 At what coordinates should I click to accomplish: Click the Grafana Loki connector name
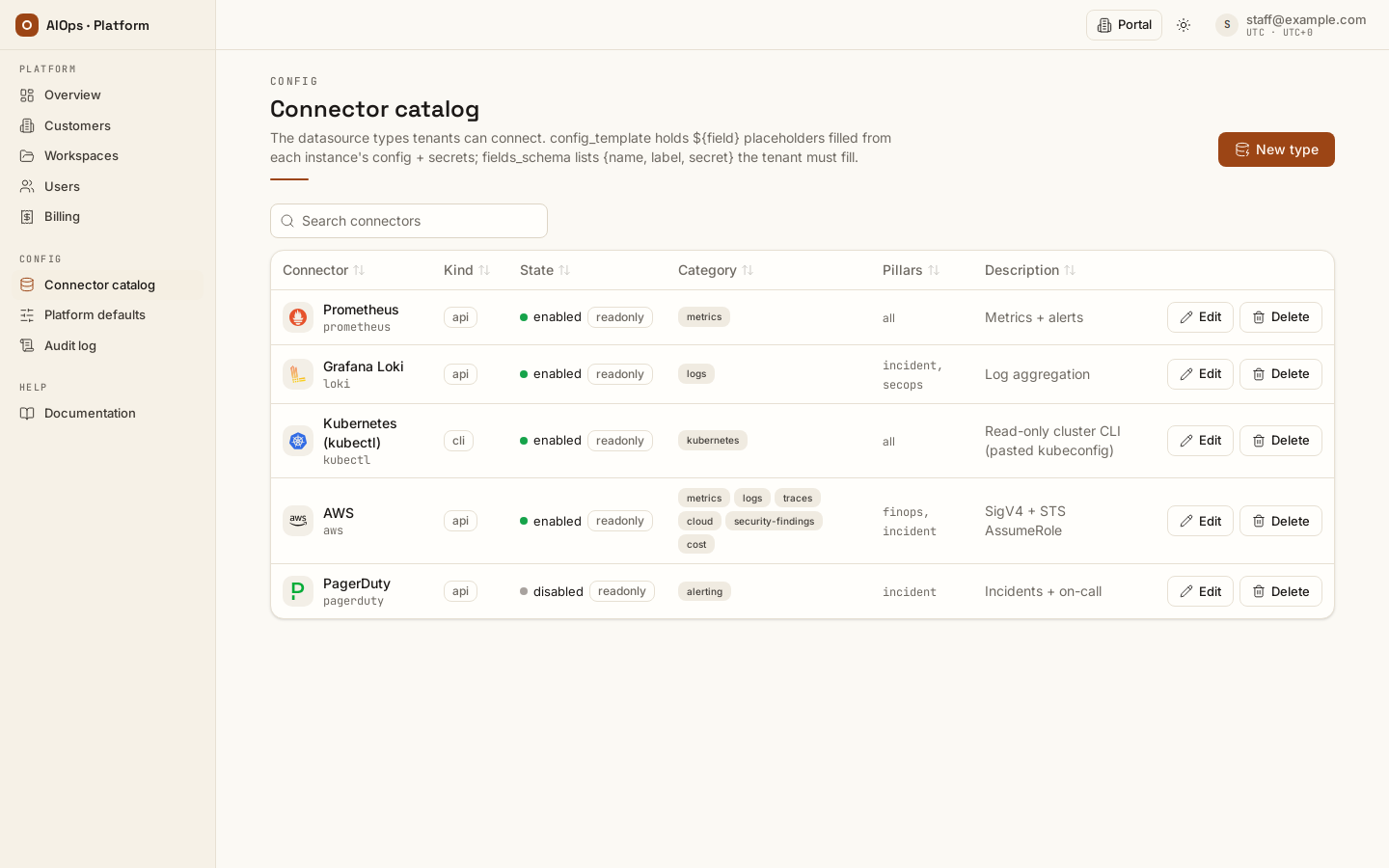coord(364,366)
